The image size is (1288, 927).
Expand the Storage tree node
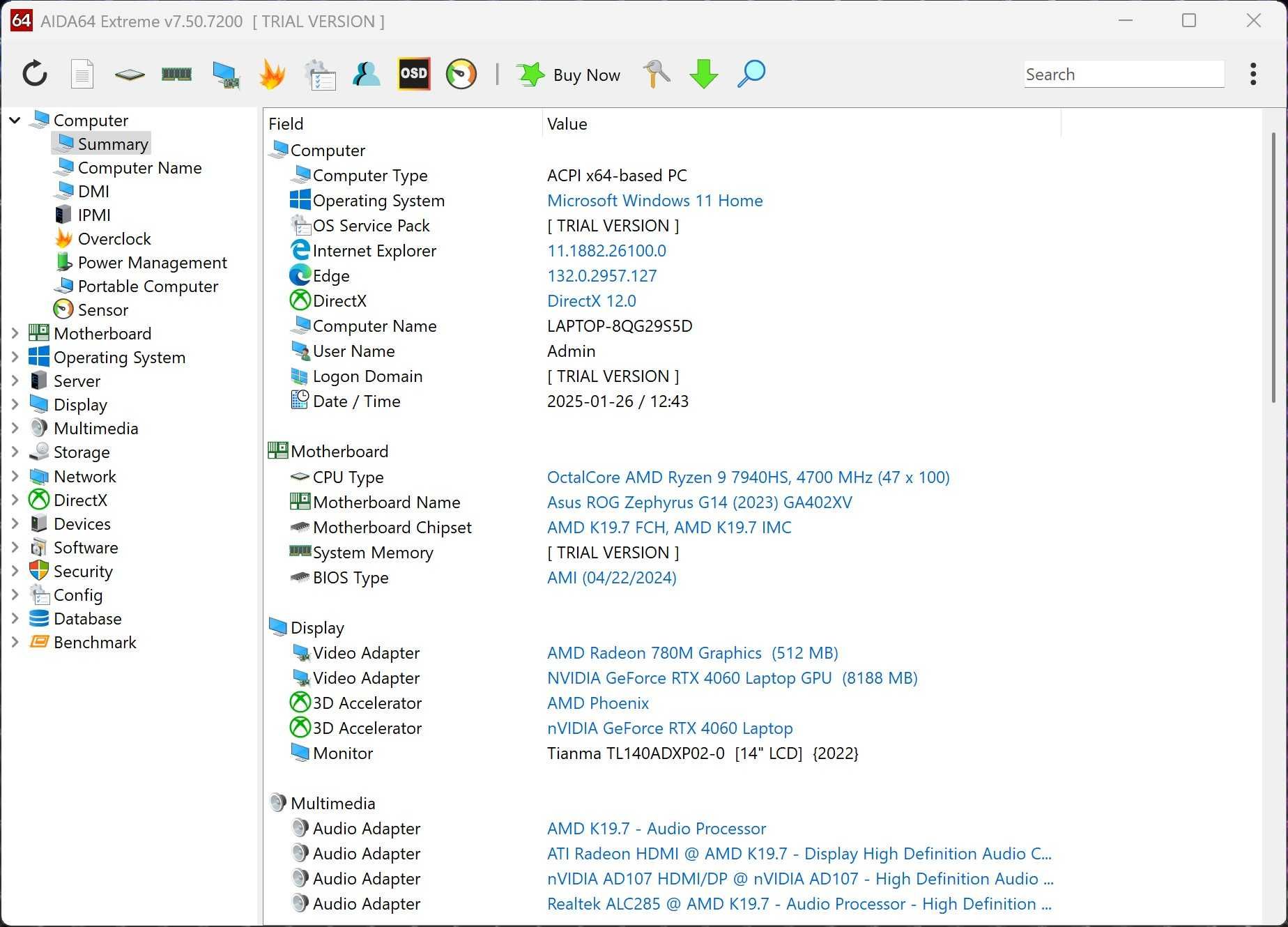click(15, 452)
